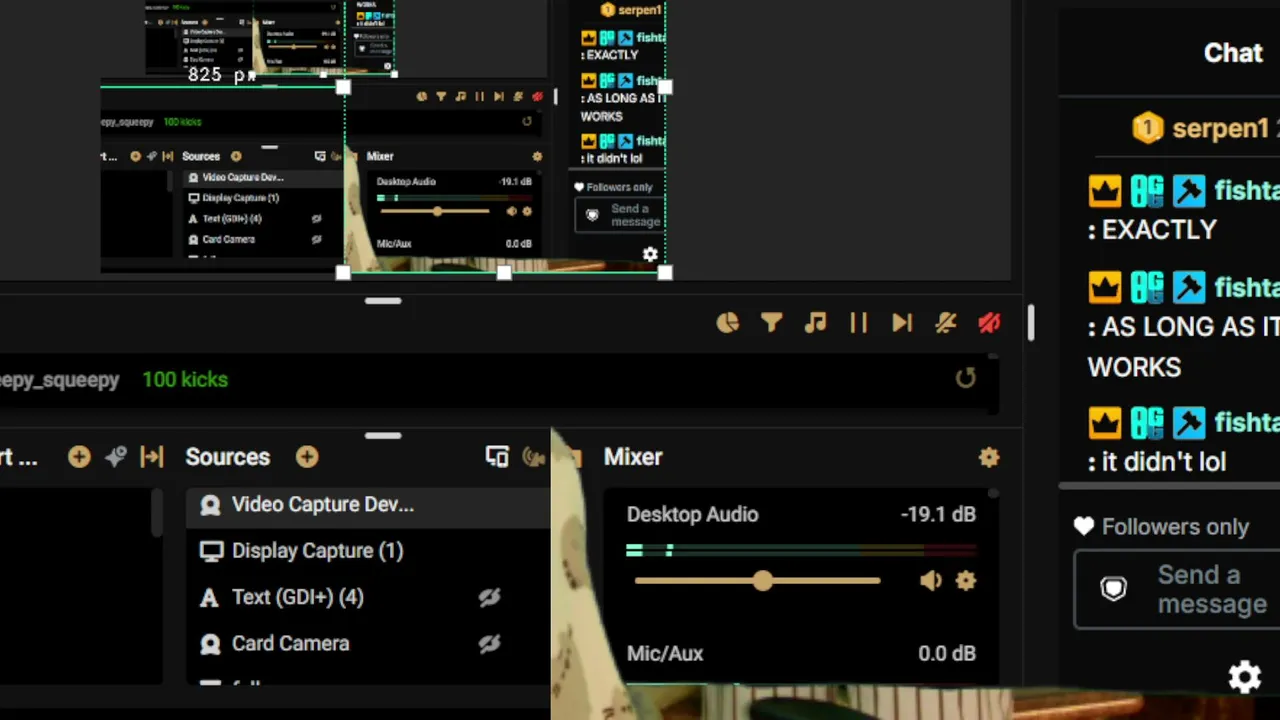The height and width of the screenshot is (720, 1280).
Task: Open chat settings gear below the message box
Action: point(1245,678)
